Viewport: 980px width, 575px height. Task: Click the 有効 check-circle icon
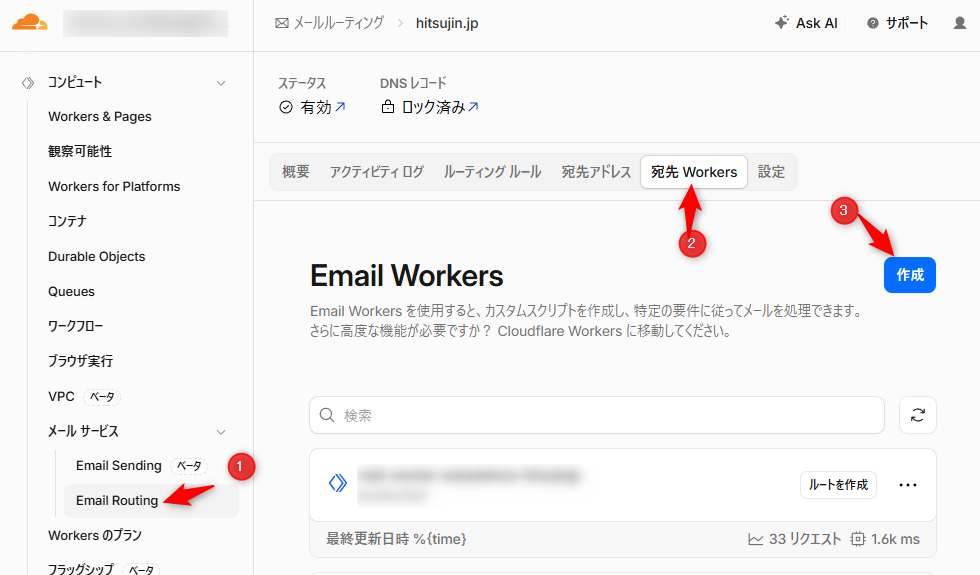pos(286,108)
